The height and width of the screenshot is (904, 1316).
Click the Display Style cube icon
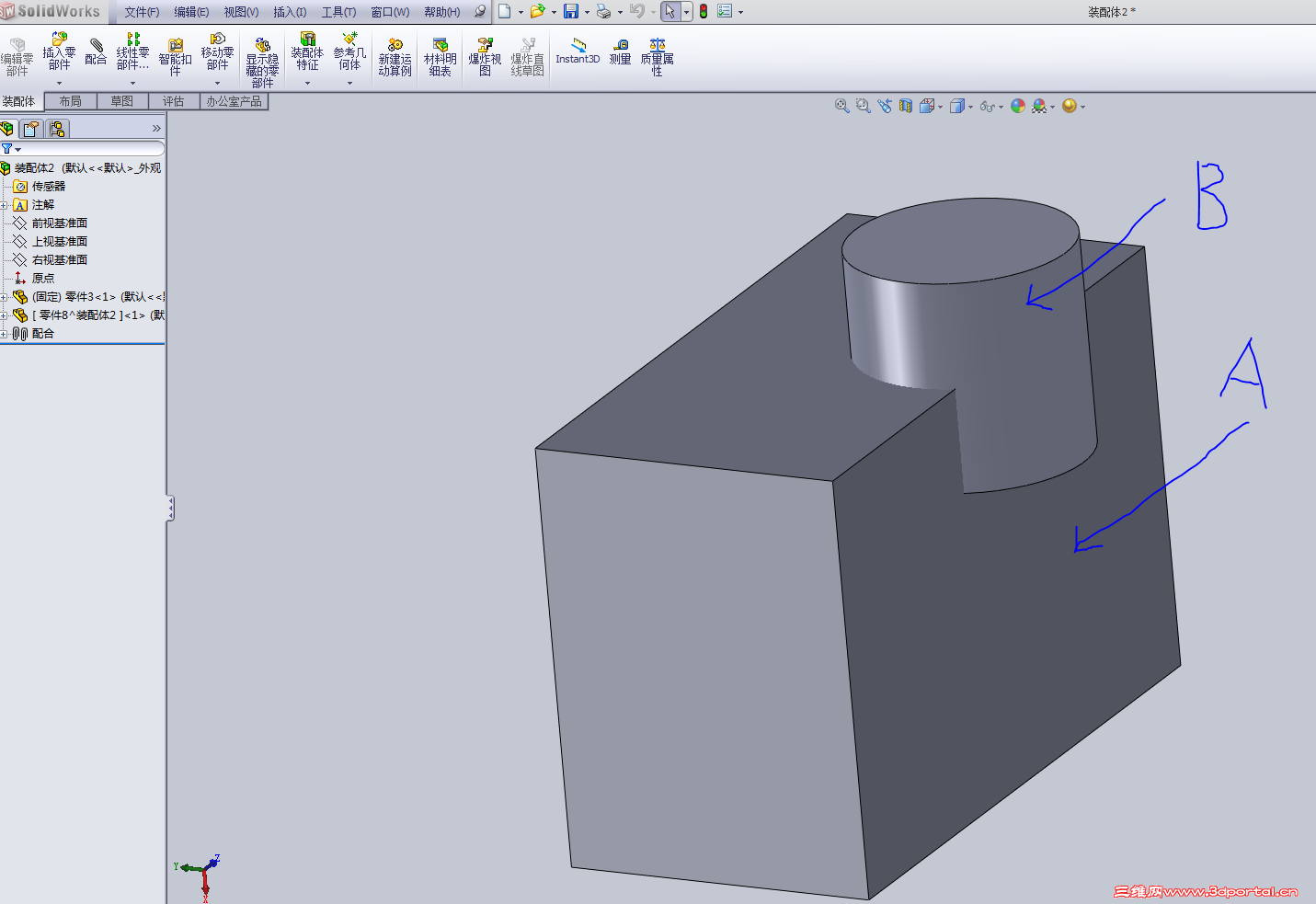click(x=957, y=106)
